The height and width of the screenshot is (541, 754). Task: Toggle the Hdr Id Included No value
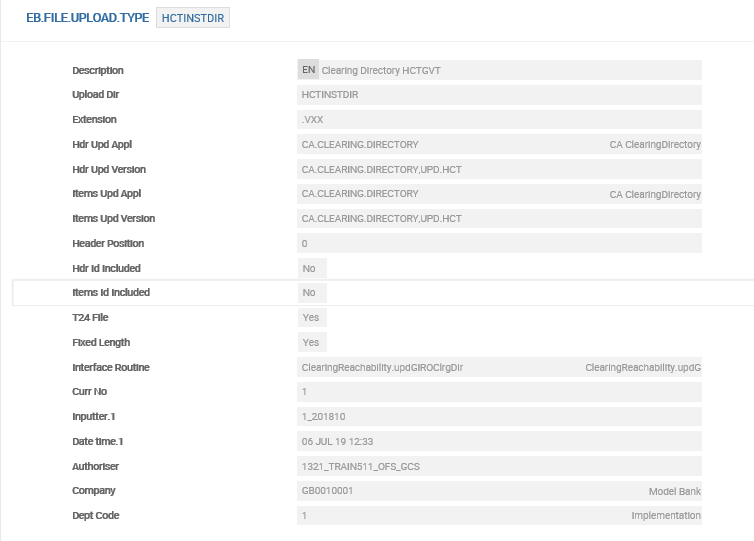(x=311, y=269)
